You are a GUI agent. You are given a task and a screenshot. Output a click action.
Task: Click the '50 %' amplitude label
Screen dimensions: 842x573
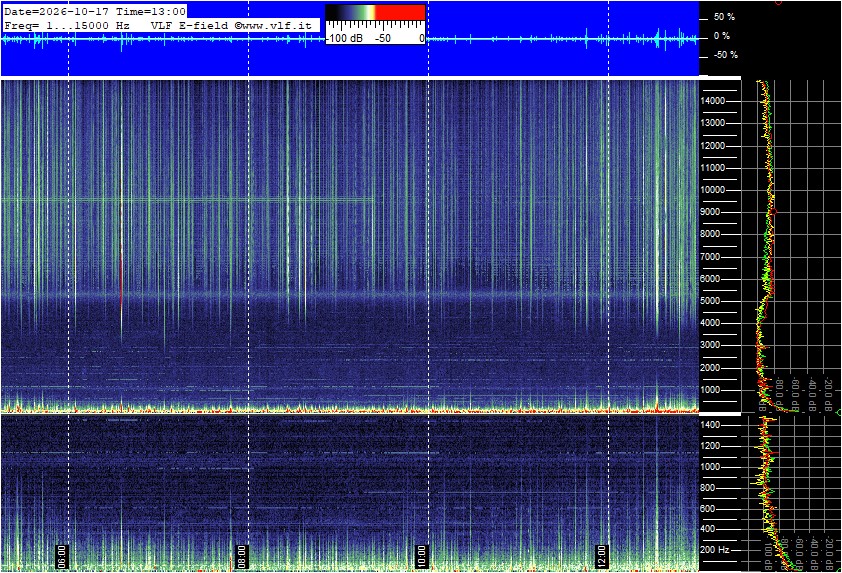coord(724,17)
